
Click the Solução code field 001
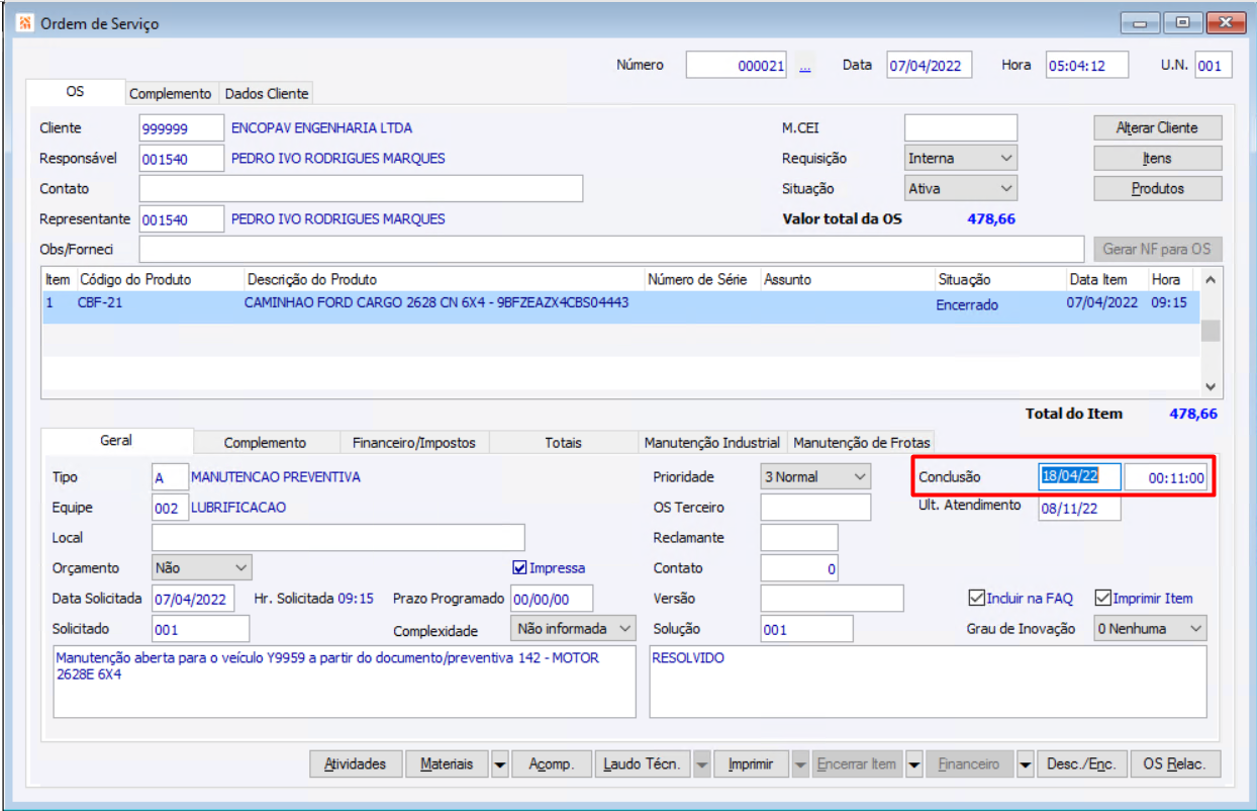click(x=807, y=628)
